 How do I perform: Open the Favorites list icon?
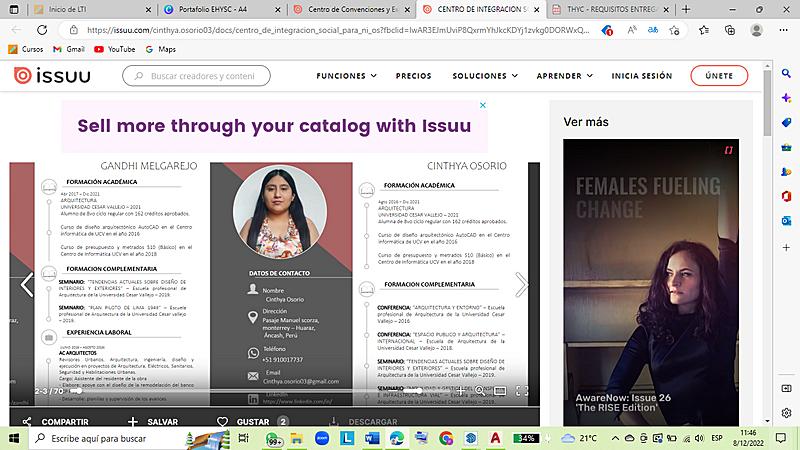(x=704, y=30)
